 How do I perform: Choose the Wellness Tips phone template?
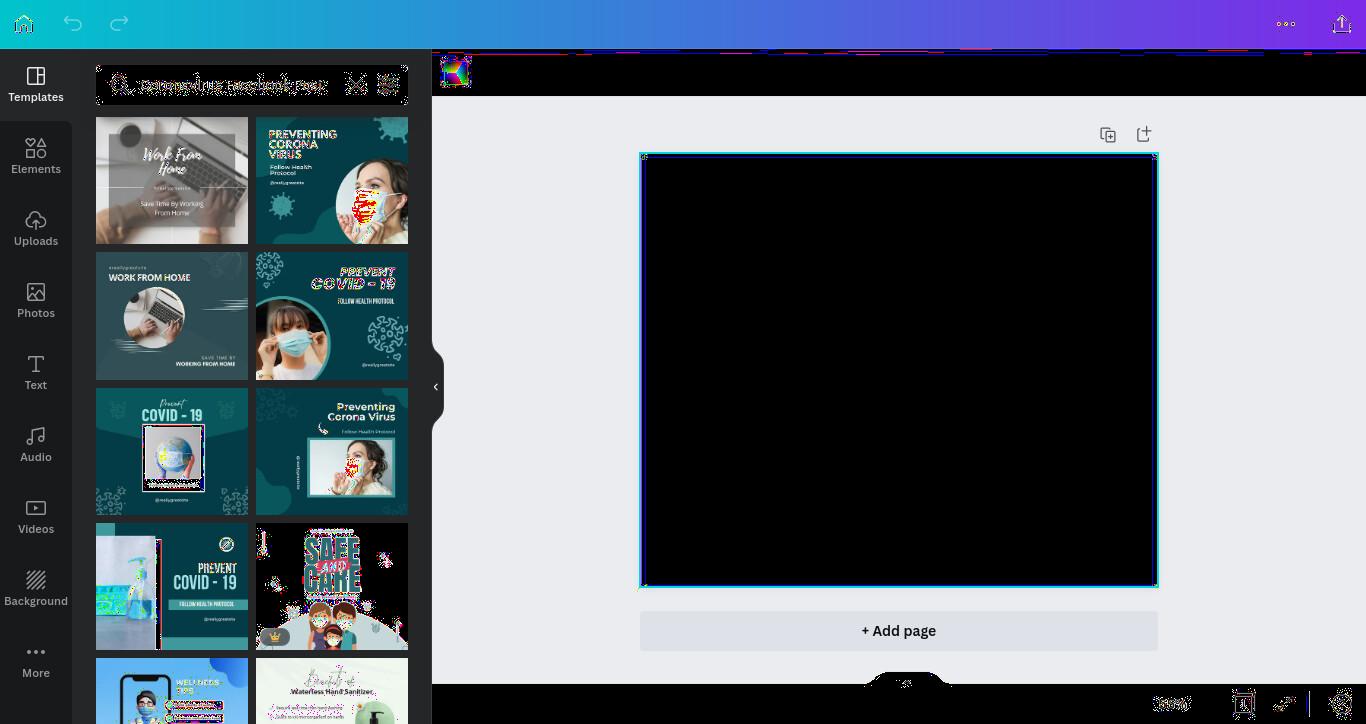coord(172,691)
